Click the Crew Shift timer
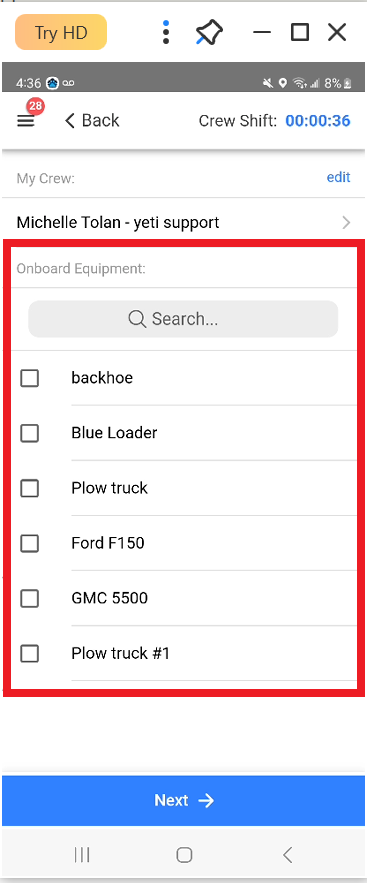The image size is (367, 883). point(318,121)
